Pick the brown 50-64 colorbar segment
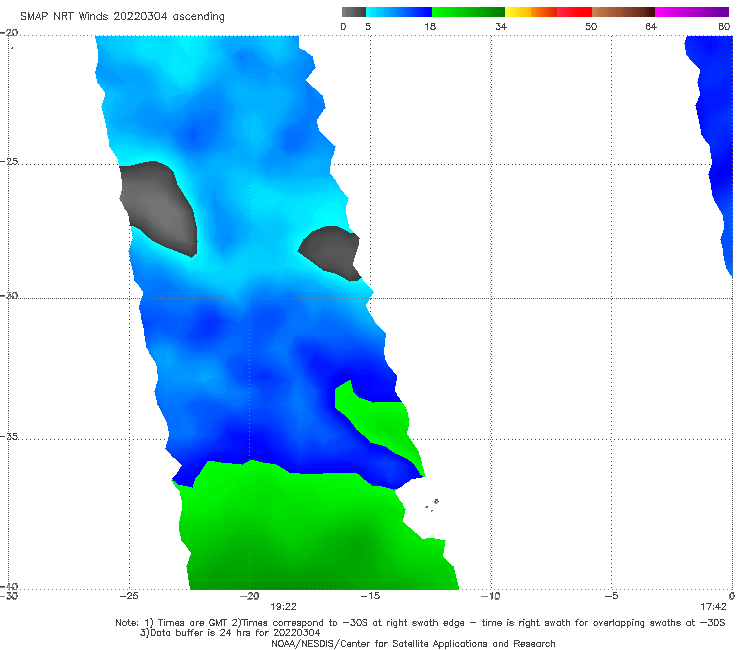This screenshot has width=740, height=650. [x=623, y=12]
